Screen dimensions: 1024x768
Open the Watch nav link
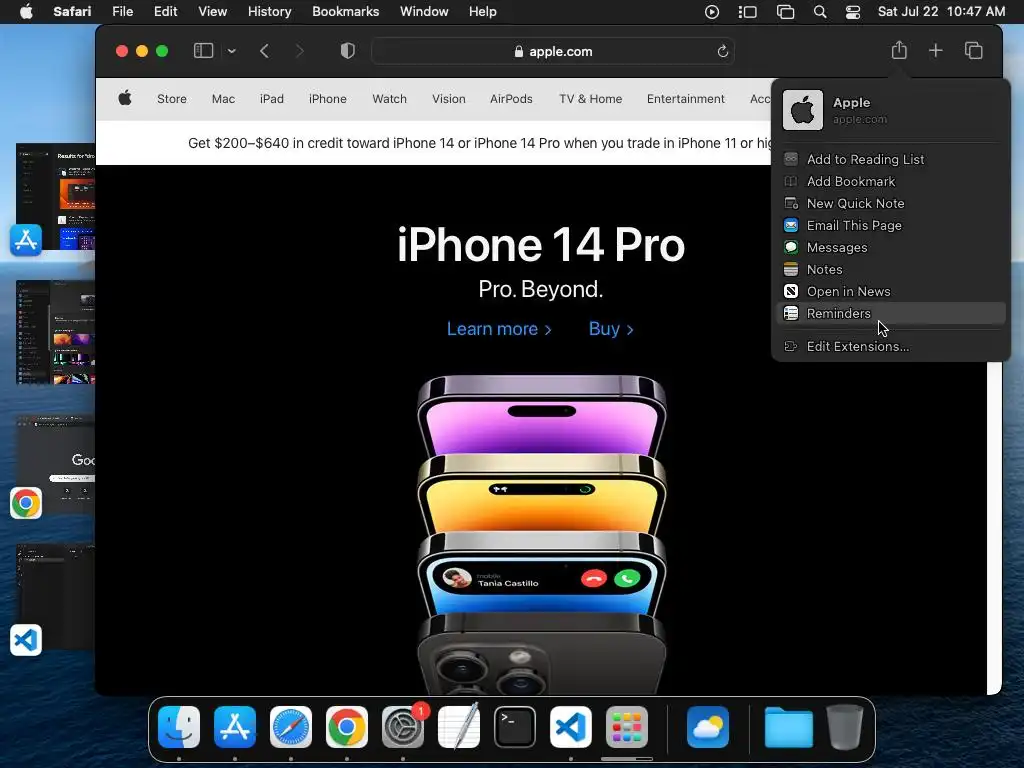coord(389,99)
